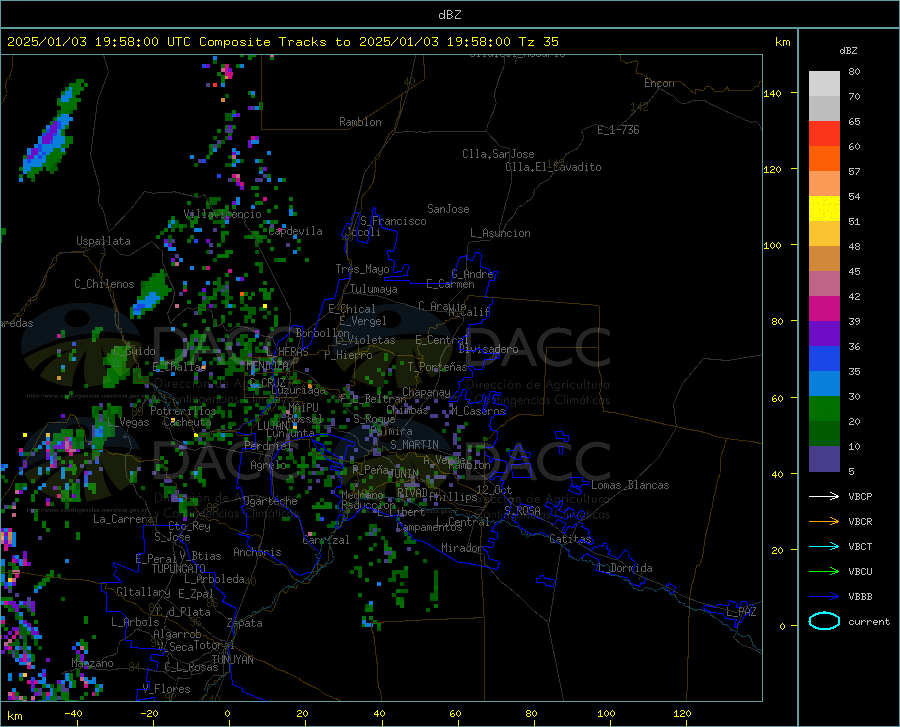Click the Manzano map label
This screenshot has height=727, width=900.
(92, 663)
